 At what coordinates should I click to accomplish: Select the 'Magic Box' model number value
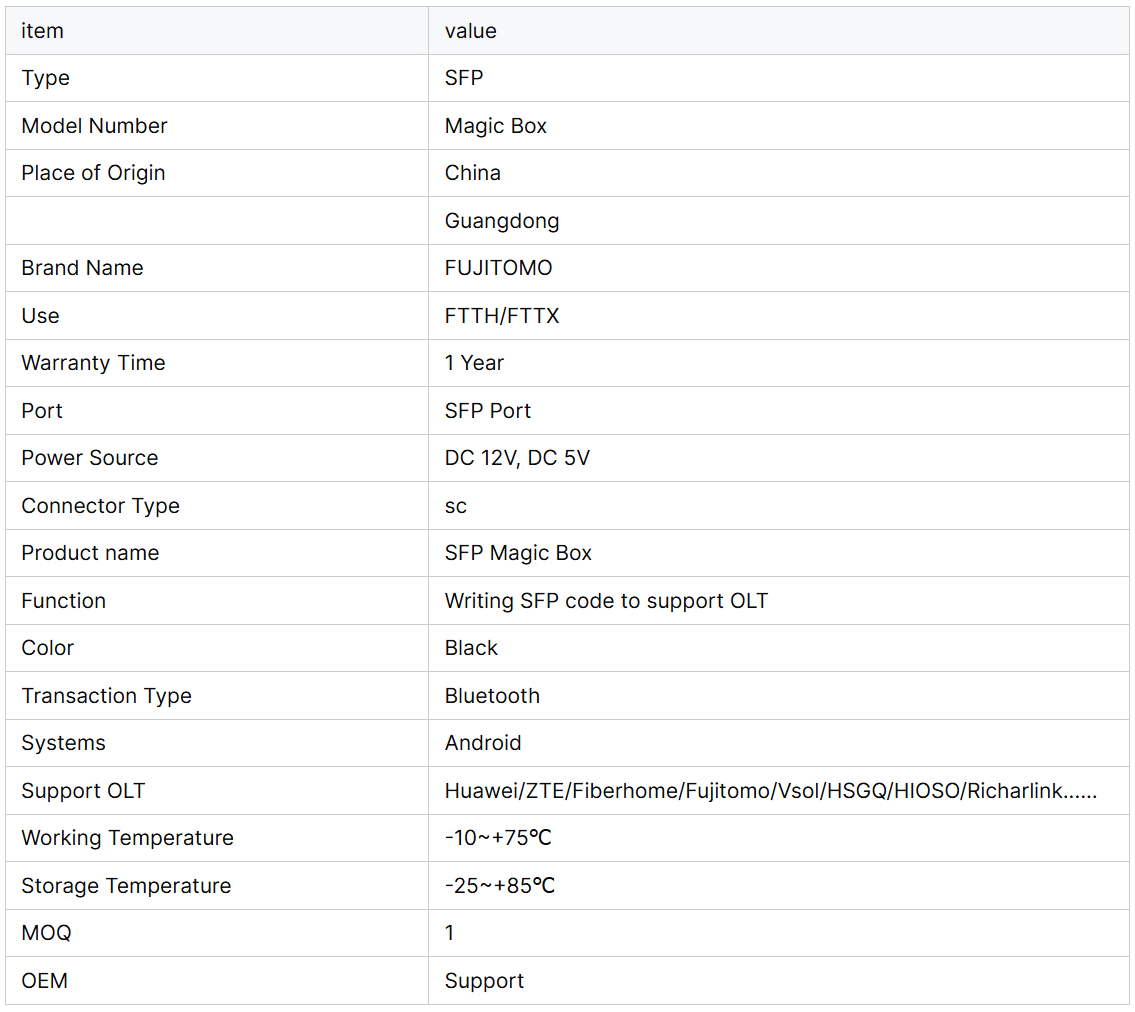tap(495, 126)
